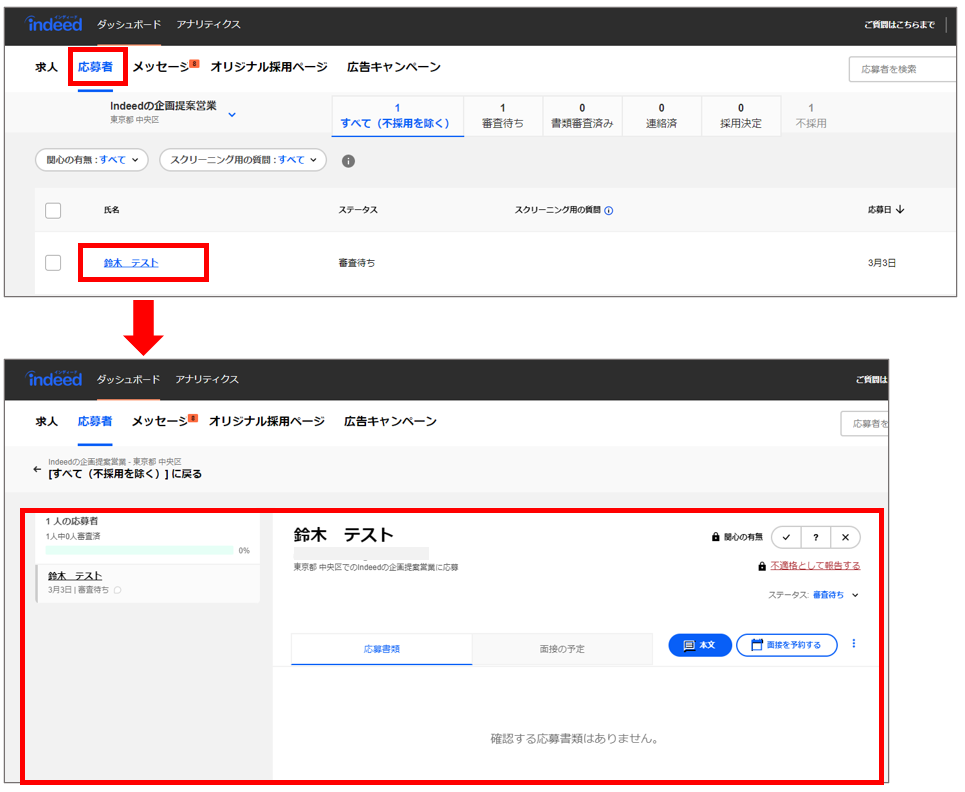Tick the checkbox for 鈴木 テスト row

click(x=53, y=263)
